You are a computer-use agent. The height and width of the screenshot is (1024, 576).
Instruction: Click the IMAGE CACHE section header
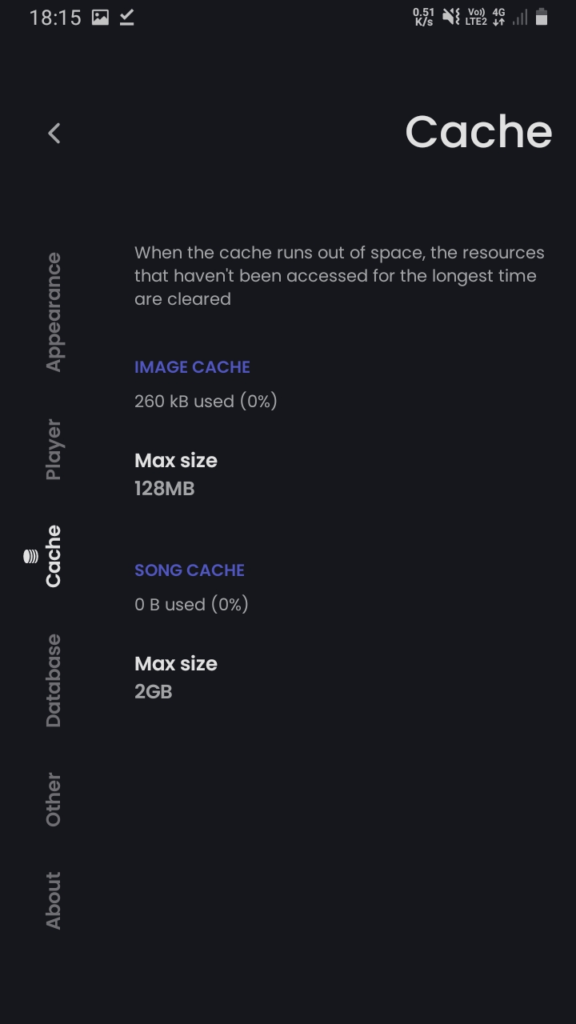point(192,367)
